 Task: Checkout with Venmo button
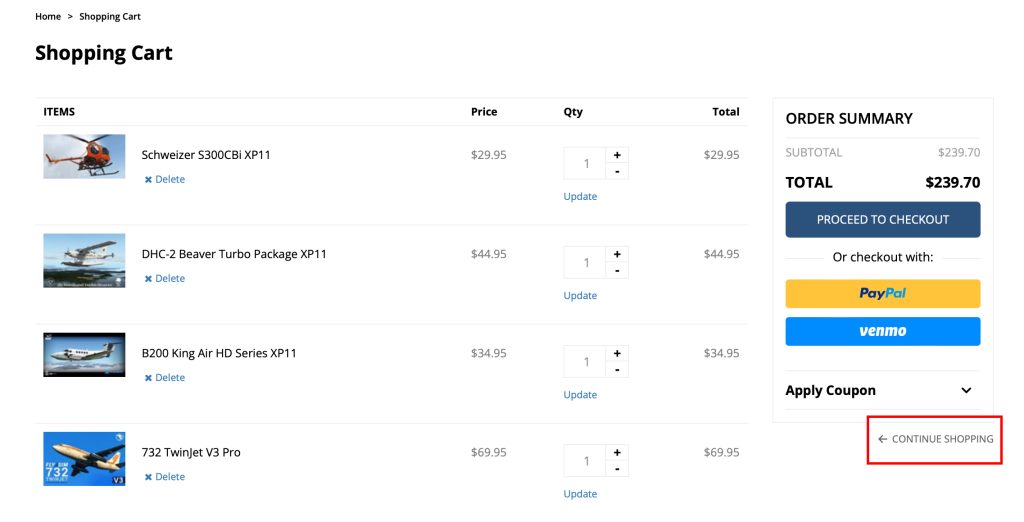[x=882, y=331]
